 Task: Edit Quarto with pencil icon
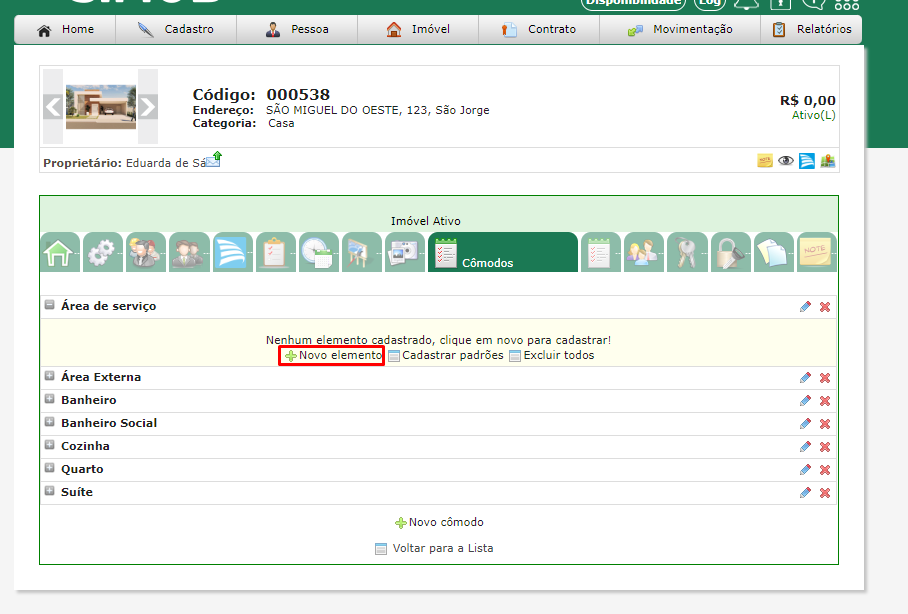(x=806, y=469)
